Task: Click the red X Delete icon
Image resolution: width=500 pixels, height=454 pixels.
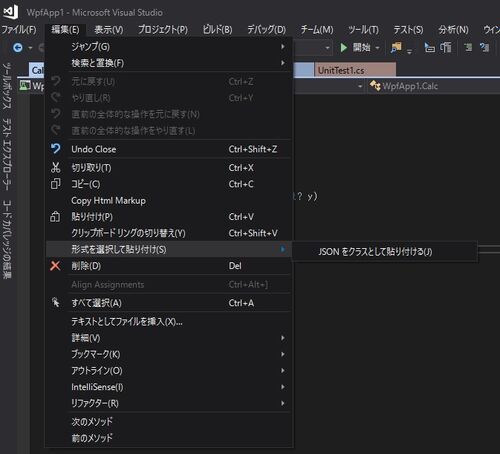Action: point(55,266)
